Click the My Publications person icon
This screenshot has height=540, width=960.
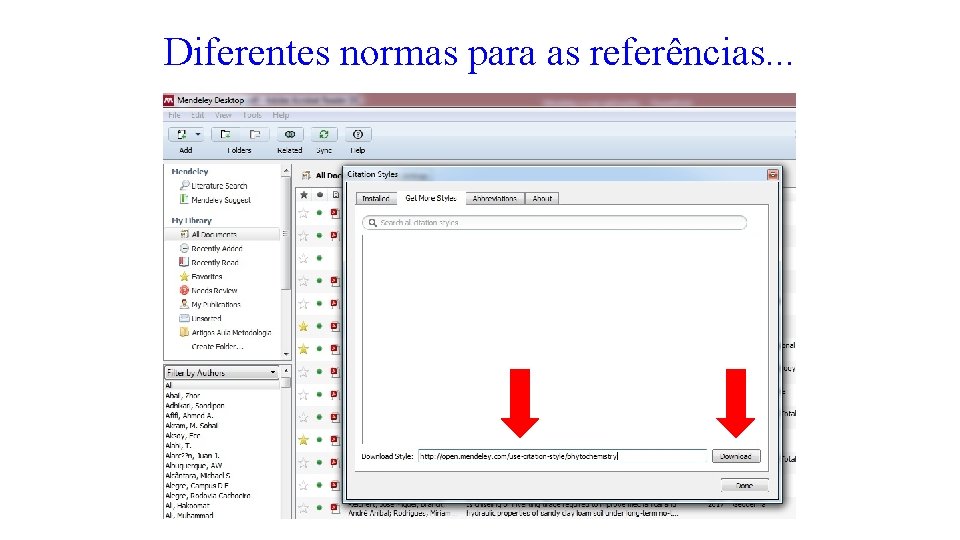coord(184,304)
